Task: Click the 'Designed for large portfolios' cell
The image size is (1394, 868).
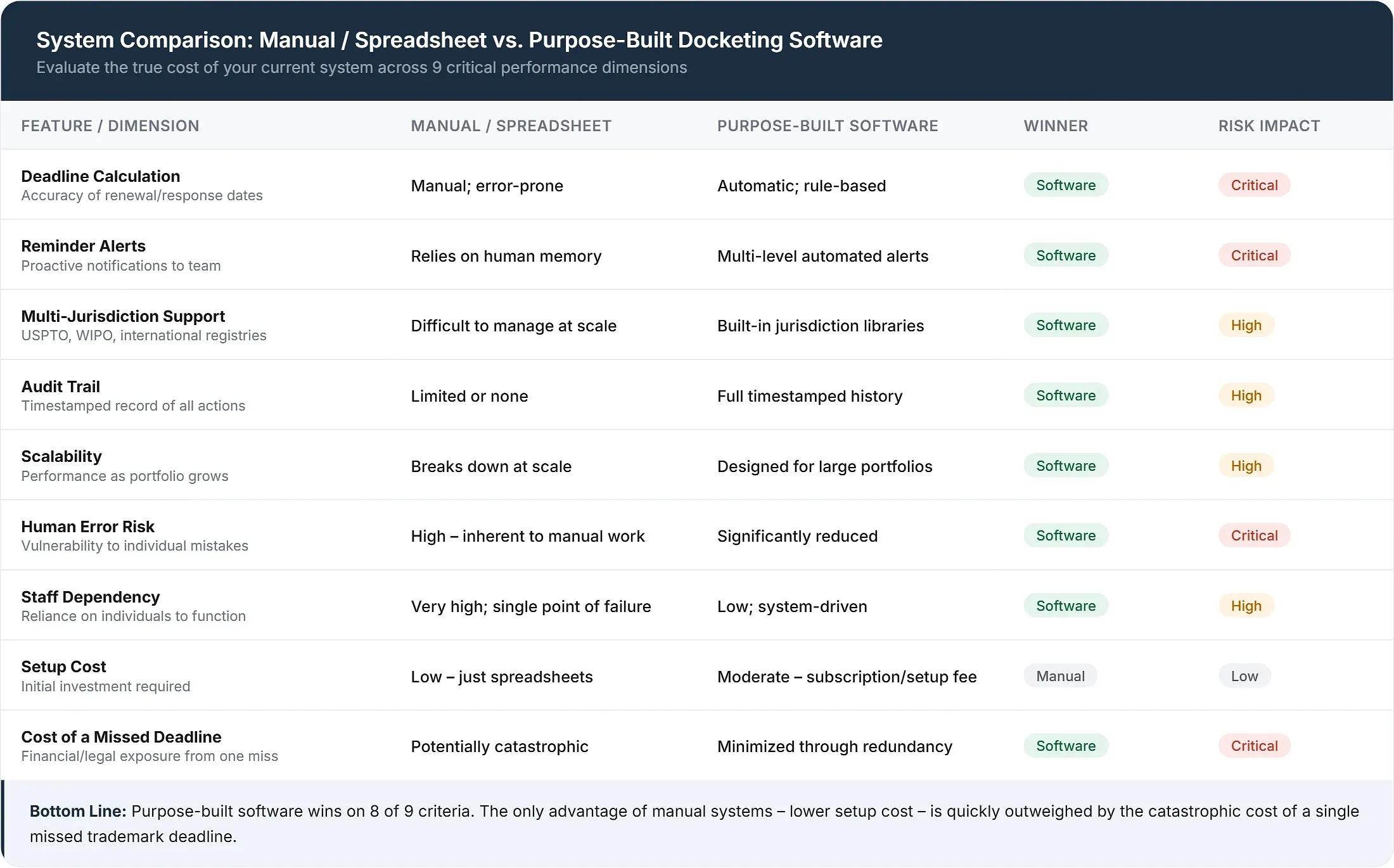Action: click(x=825, y=466)
